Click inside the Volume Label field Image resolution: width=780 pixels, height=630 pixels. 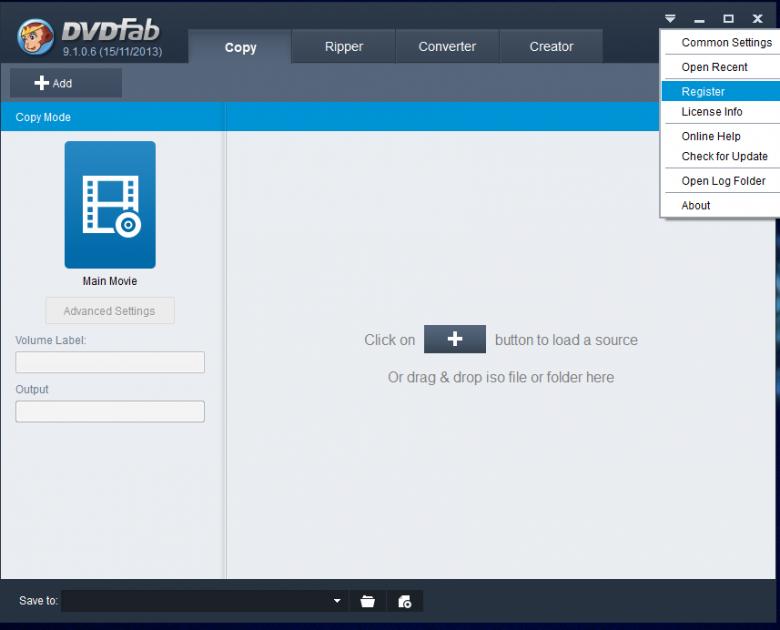tap(110, 362)
